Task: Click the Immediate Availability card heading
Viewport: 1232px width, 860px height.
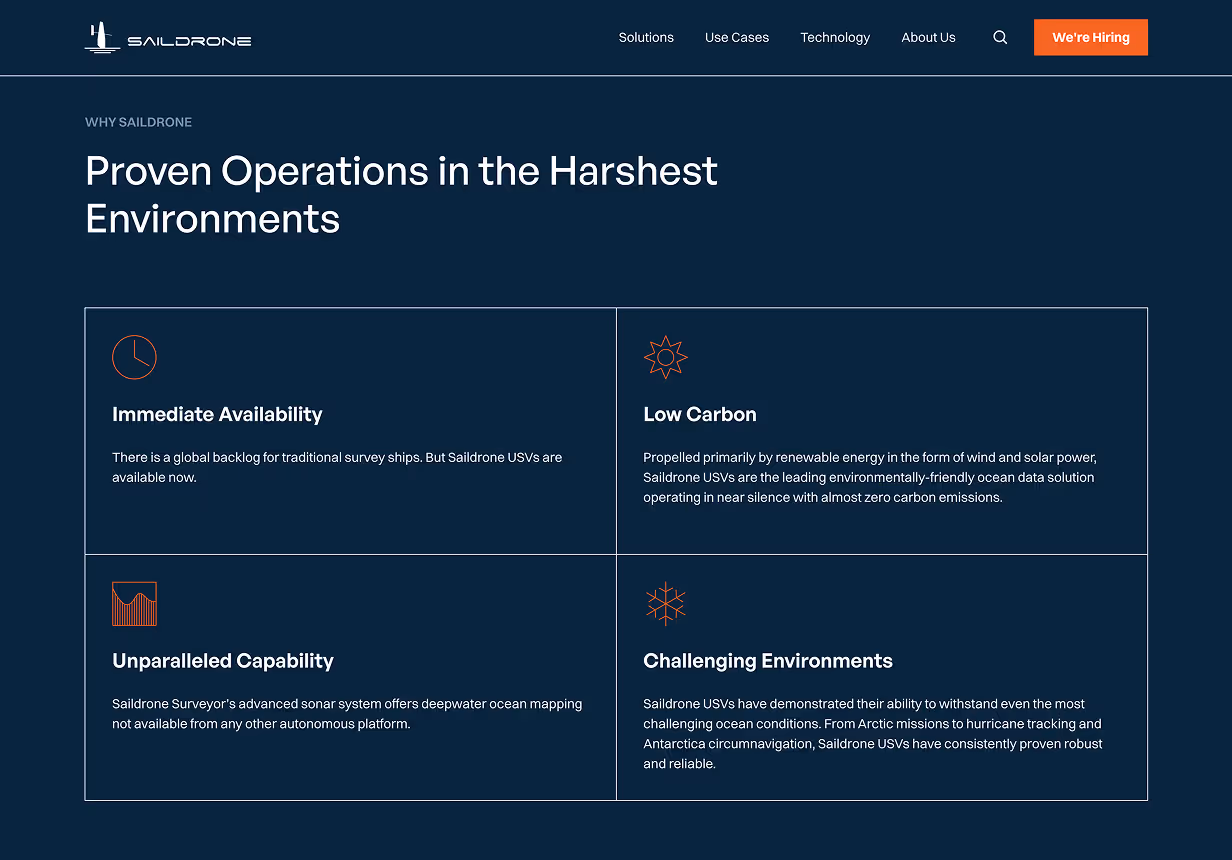Action: click(217, 414)
